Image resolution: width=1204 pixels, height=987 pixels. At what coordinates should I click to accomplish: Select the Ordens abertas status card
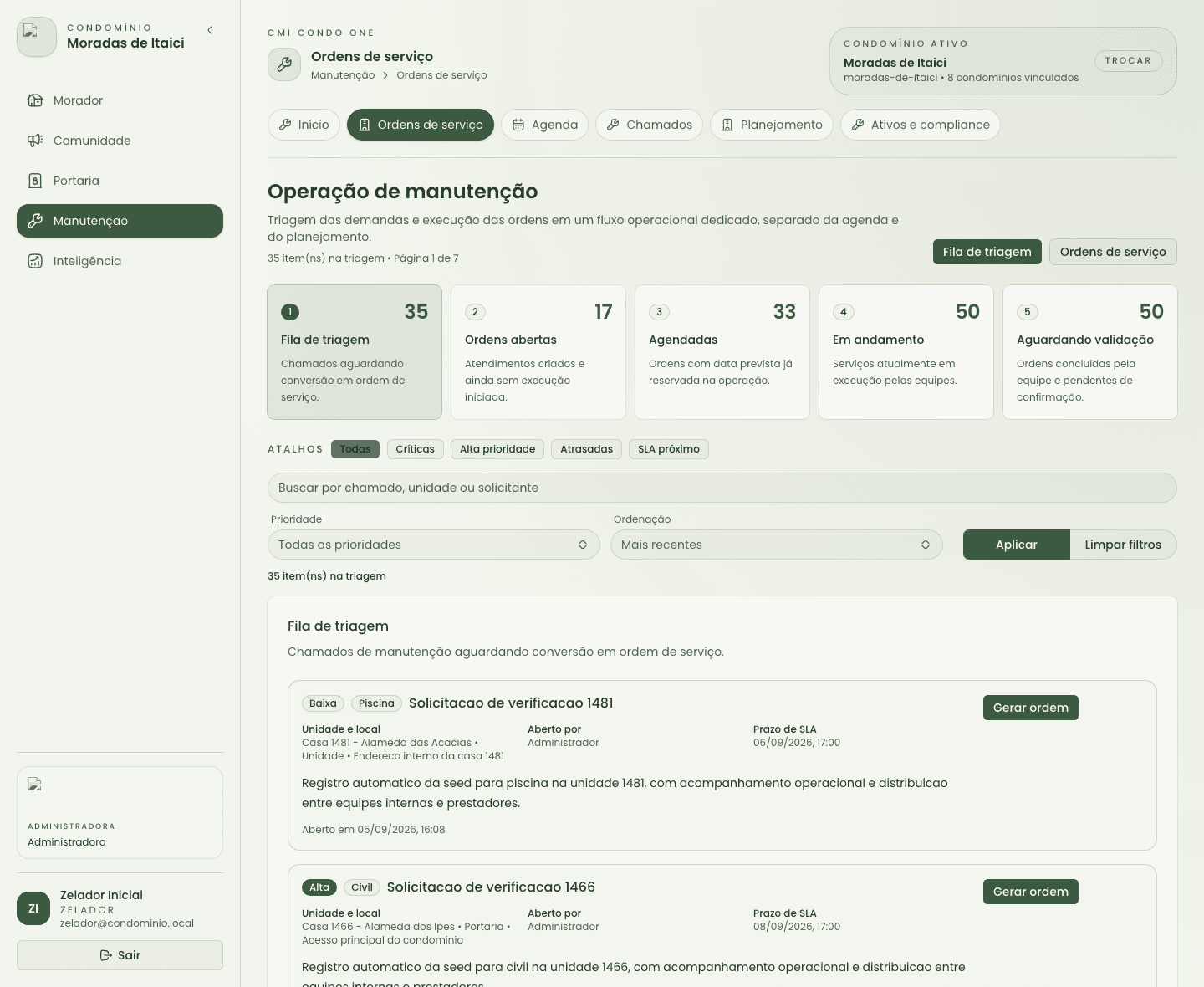538,352
